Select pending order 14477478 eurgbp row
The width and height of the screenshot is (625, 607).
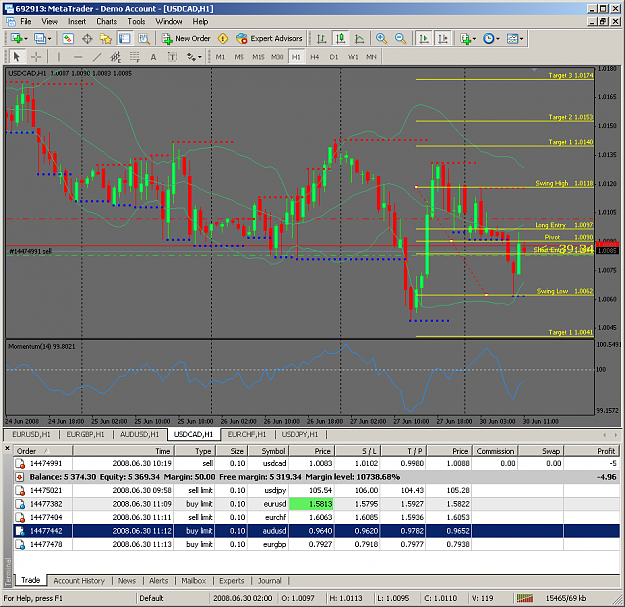316,544
